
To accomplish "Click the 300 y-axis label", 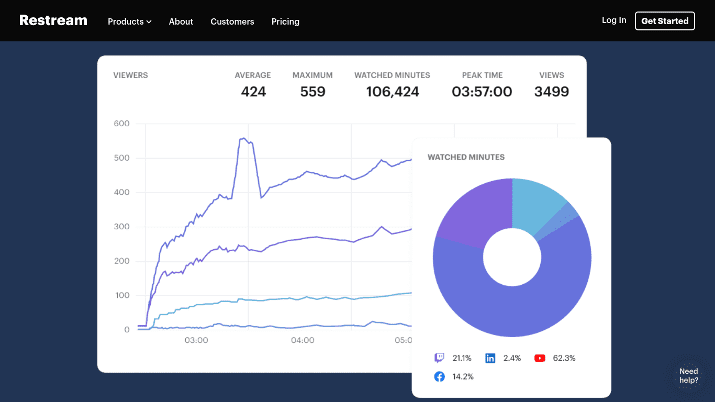I will tap(121, 227).
